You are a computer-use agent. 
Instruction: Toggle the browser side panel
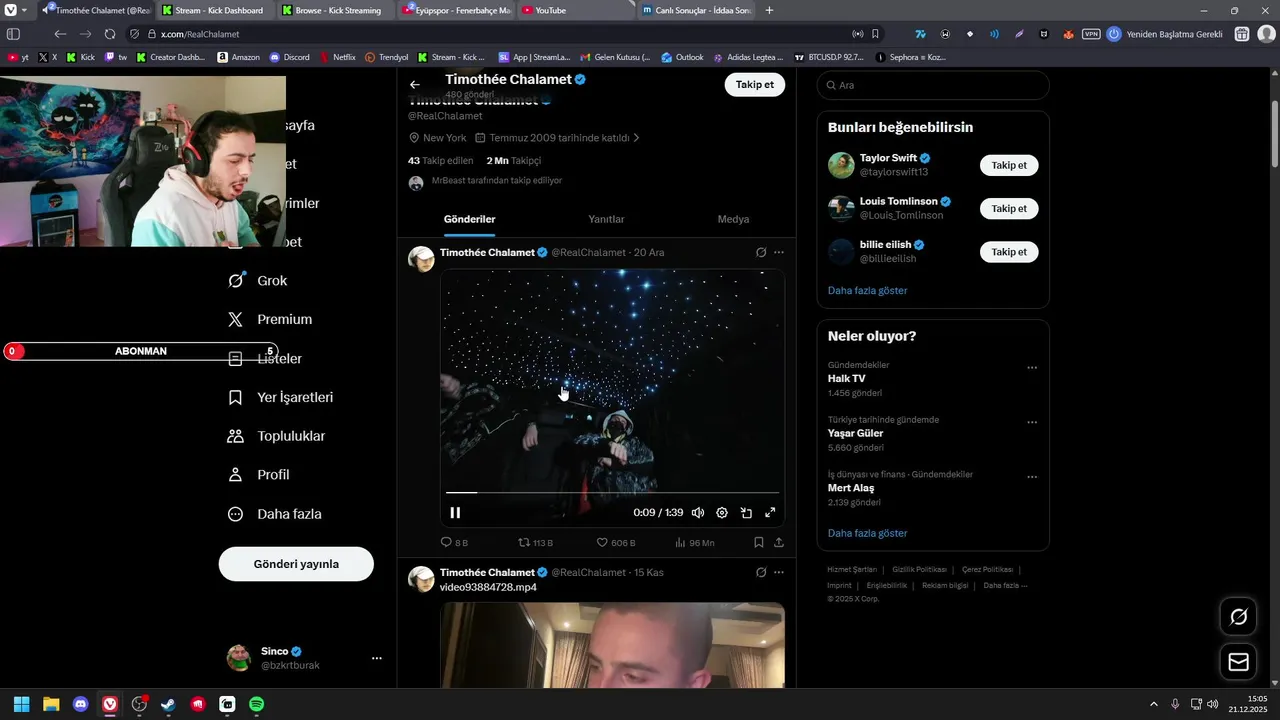(x=14, y=34)
